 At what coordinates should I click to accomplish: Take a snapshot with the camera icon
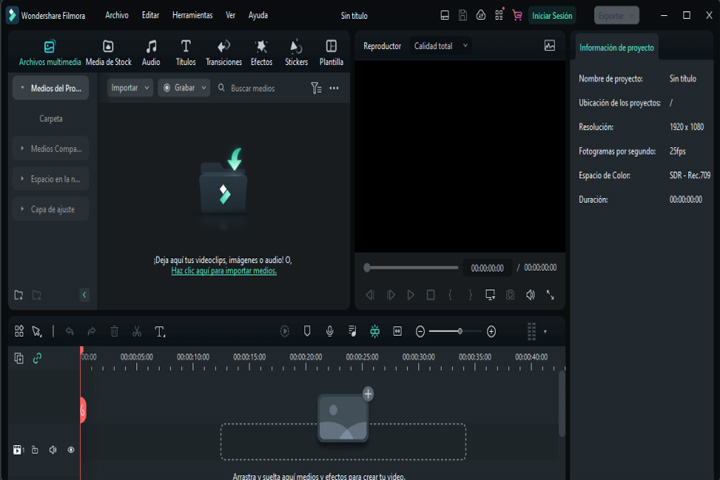pos(510,295)
